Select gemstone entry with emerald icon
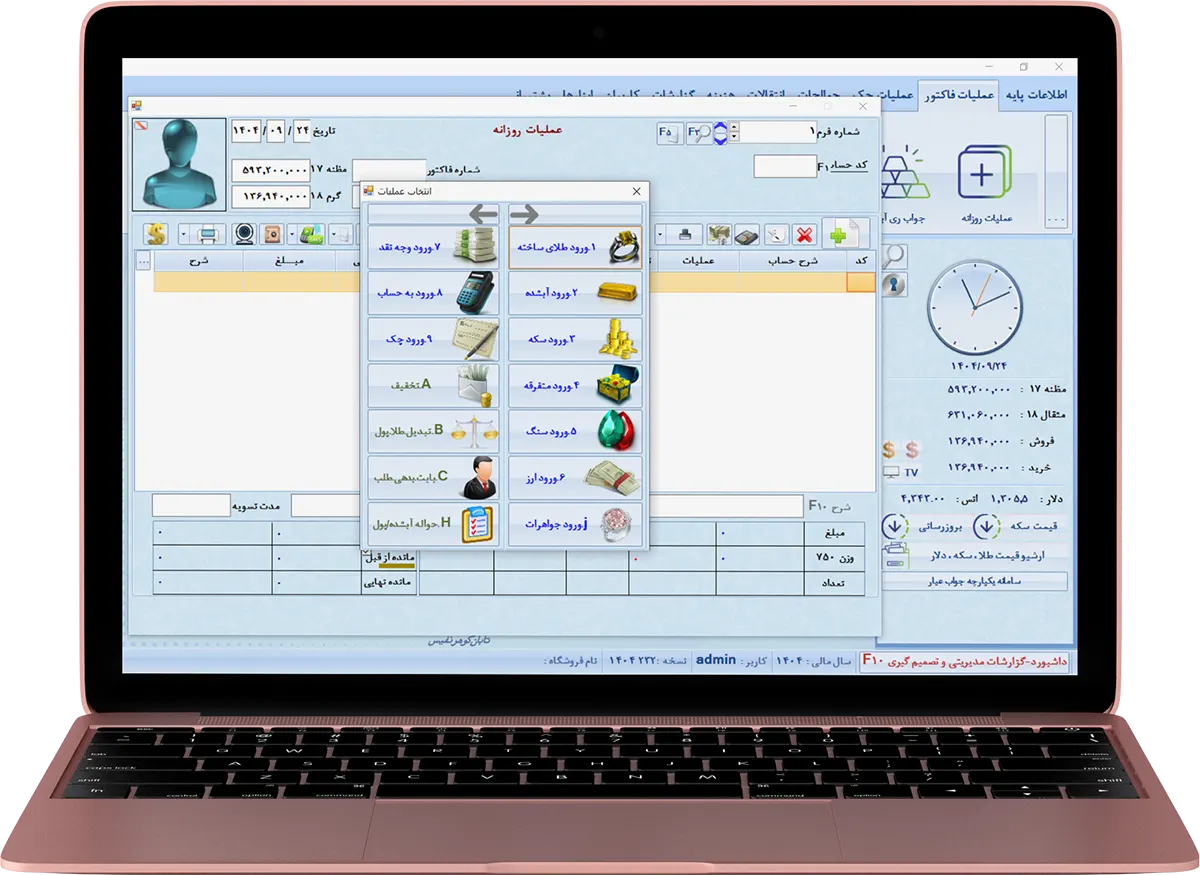Screen dimensions: 1200x875 [x=575, y=431]
